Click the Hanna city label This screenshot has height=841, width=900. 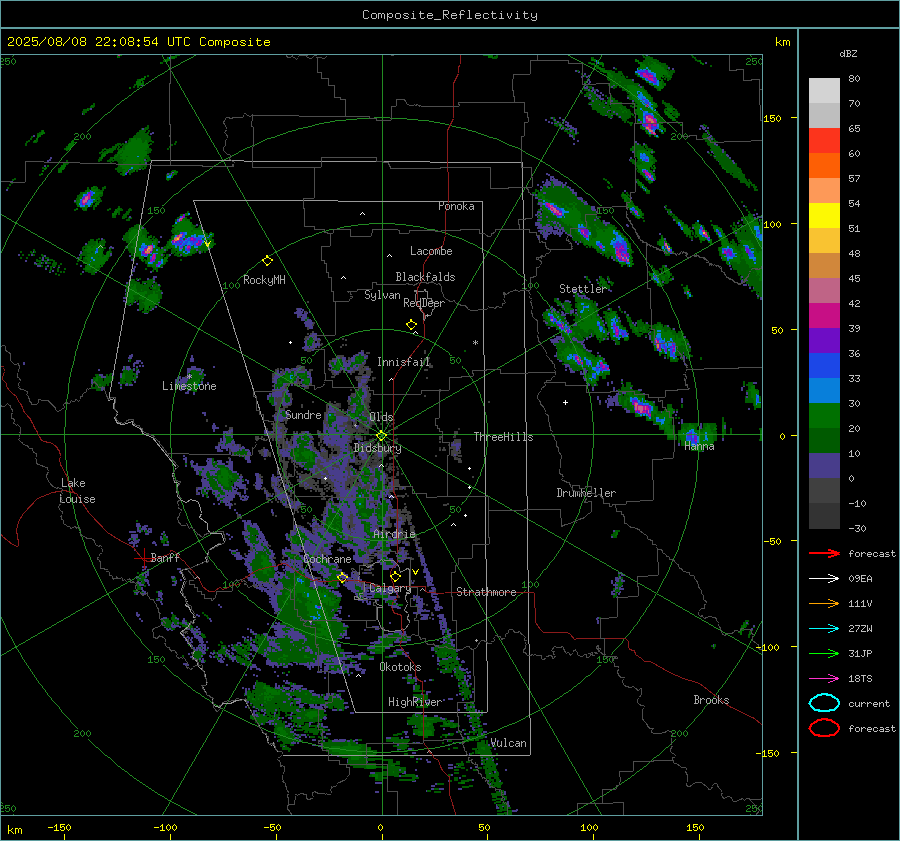699,447
